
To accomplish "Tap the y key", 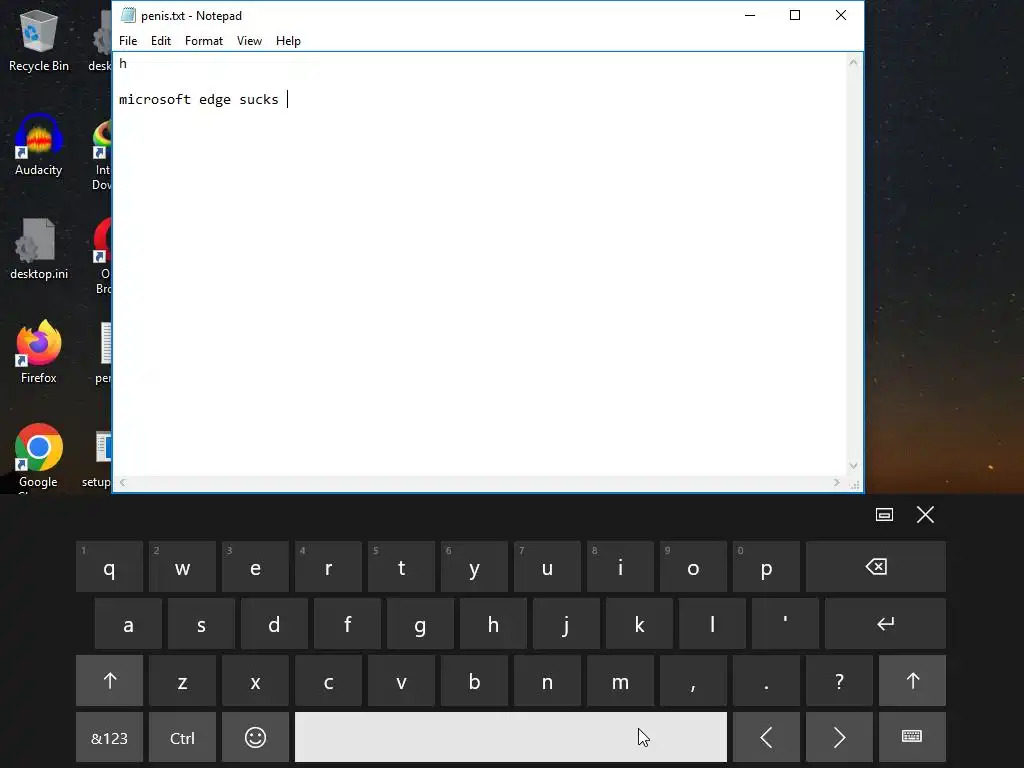I will [474, 567].
